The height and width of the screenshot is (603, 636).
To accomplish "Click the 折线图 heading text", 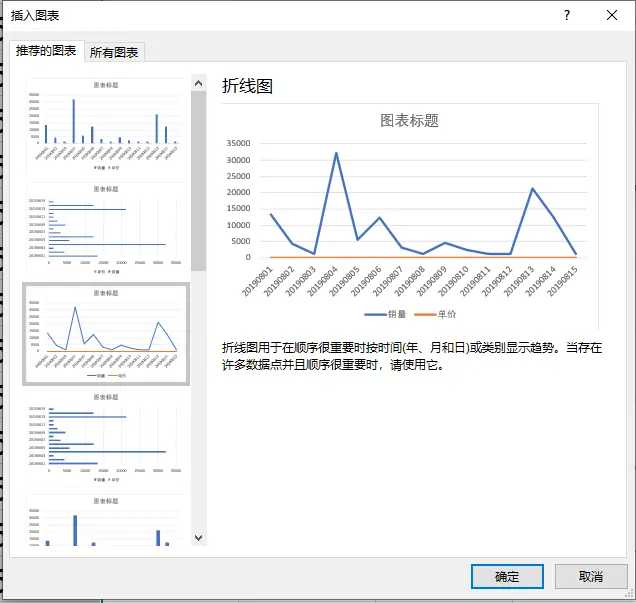I will click(x=247, y=86).
